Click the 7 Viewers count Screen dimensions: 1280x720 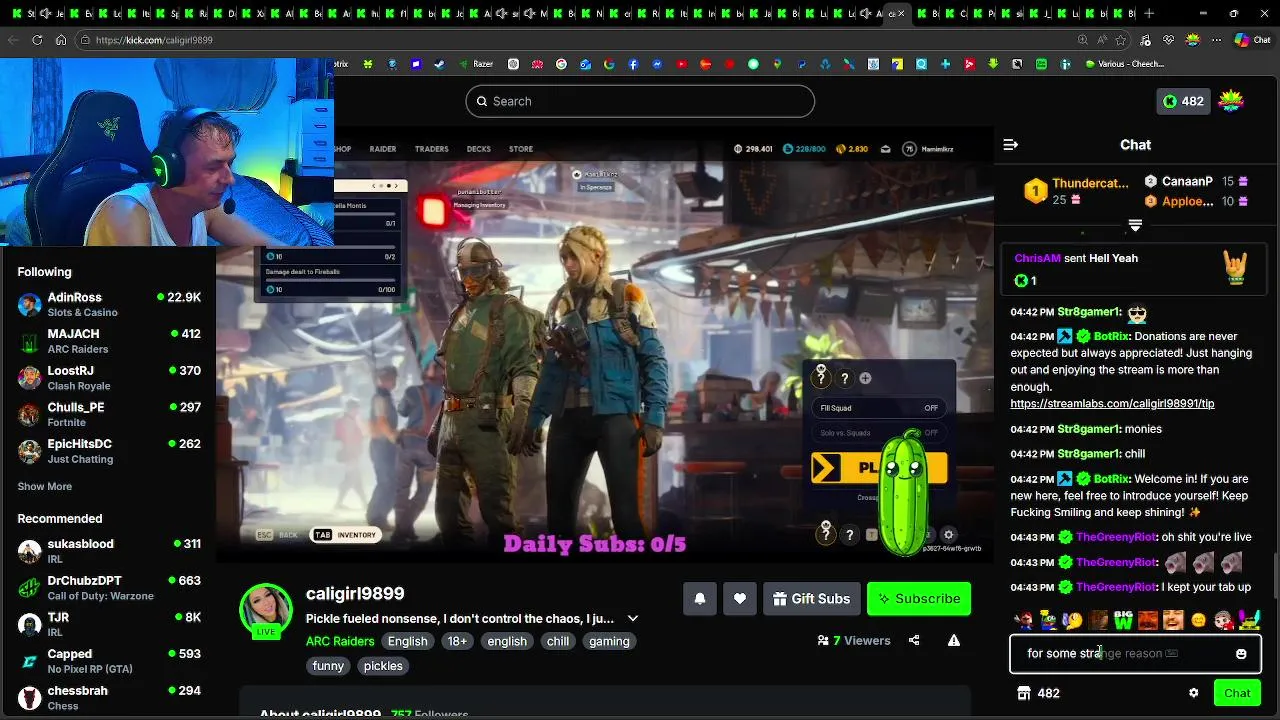coord(853,641)
